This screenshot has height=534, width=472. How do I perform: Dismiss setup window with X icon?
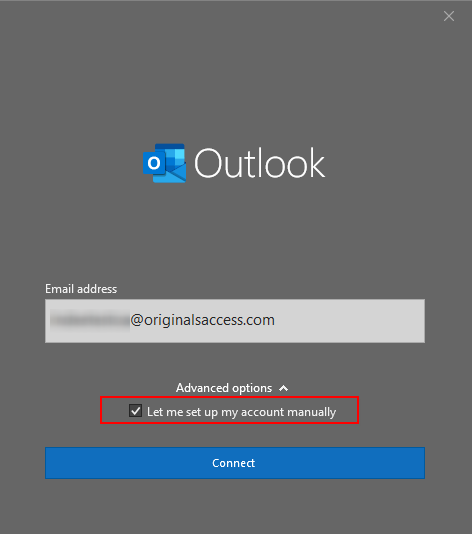coord(449,16)
